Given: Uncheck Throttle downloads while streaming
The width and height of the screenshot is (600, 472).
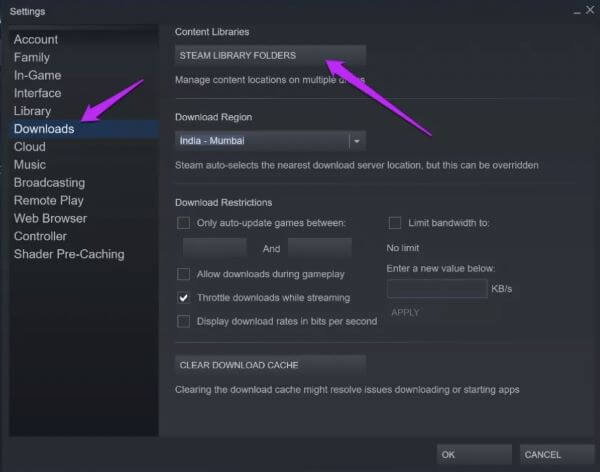Looking at the screenshot, I should click(183, 298).
